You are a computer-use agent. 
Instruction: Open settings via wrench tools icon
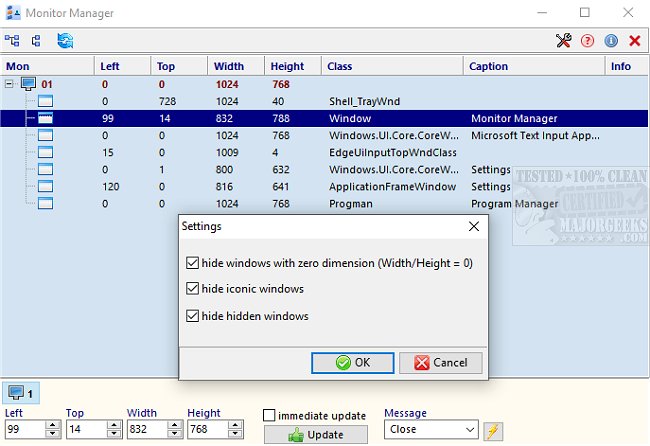[564, 41]
